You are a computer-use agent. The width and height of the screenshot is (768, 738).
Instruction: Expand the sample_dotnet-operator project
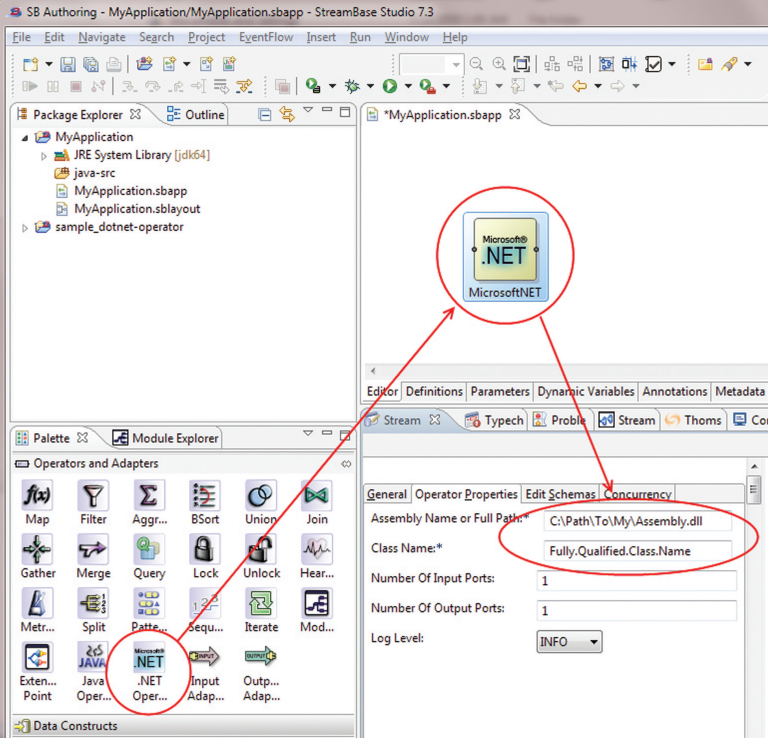coord(26,228)
